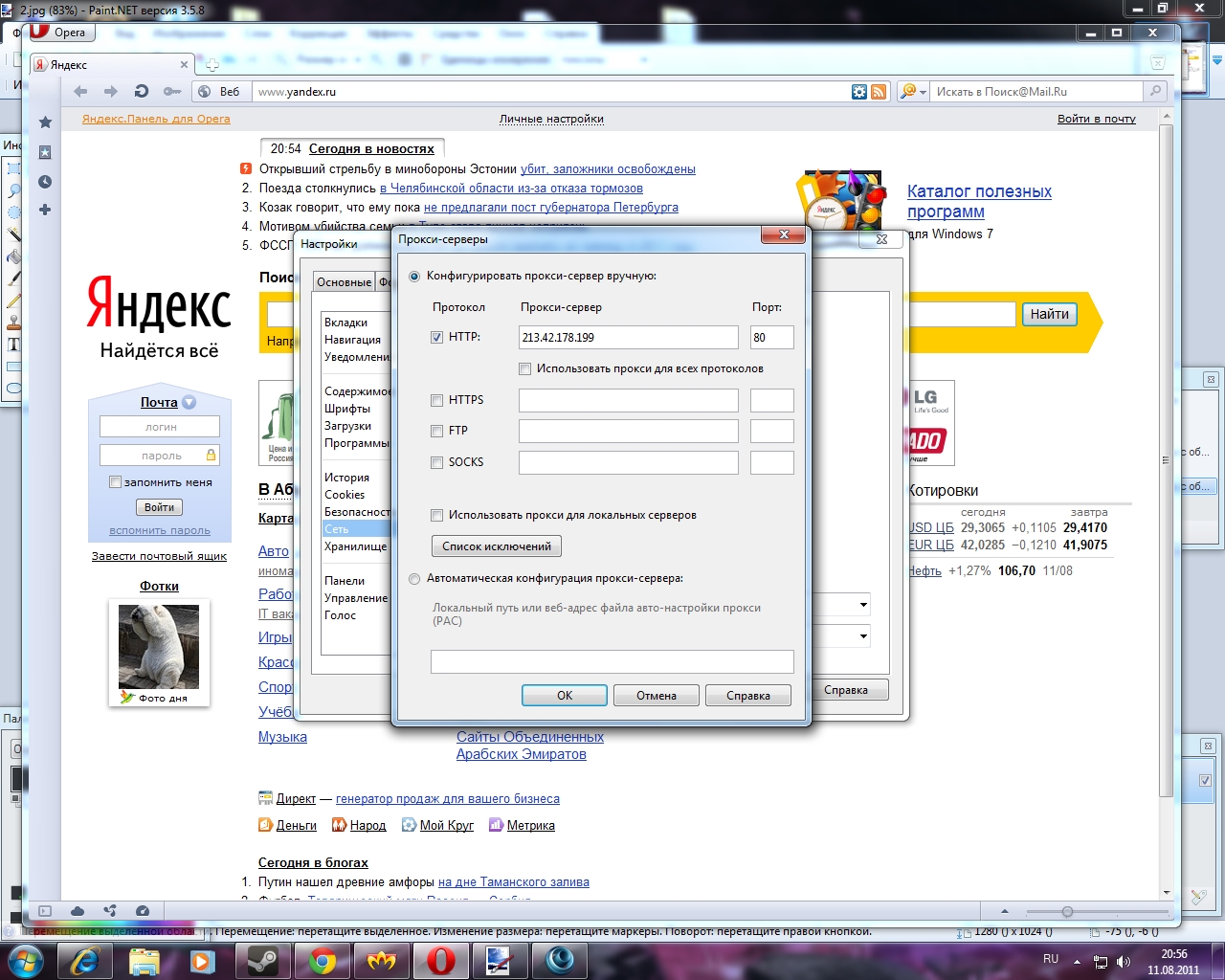Image resolution: width=1225 pixels, height=980 pixels.
Task: Click the Войти login button
Action: click(159, 507)
